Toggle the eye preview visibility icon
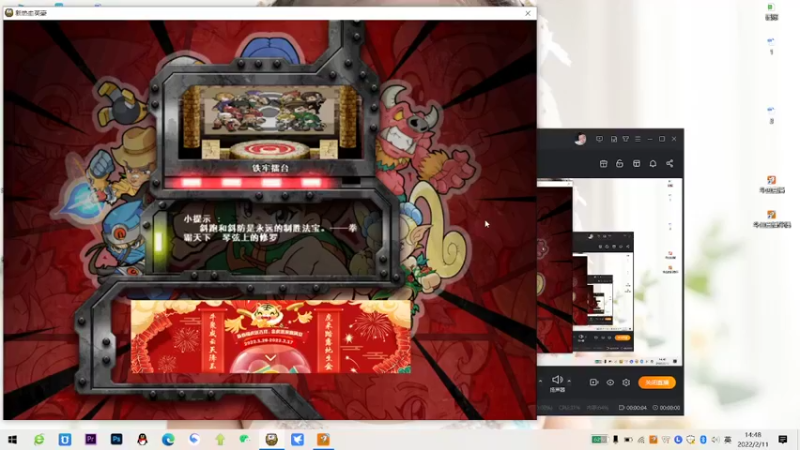Screen dimensions: 800x450 coord(610,382)
